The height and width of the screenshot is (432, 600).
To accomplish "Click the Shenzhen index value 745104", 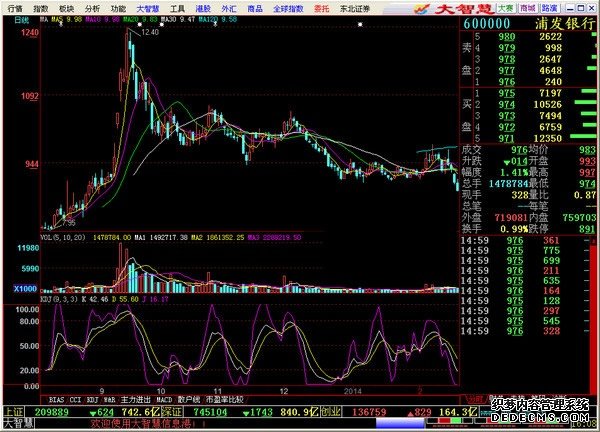I will (210, 412).
